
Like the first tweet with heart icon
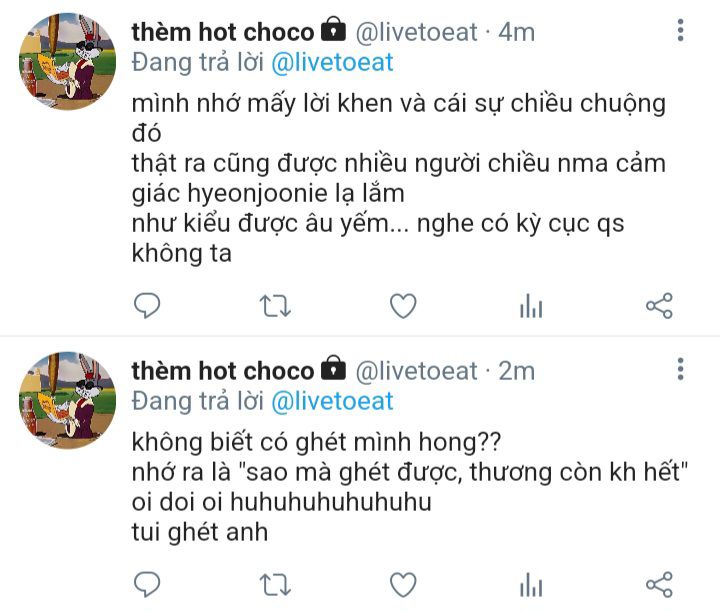coord(403,306)
